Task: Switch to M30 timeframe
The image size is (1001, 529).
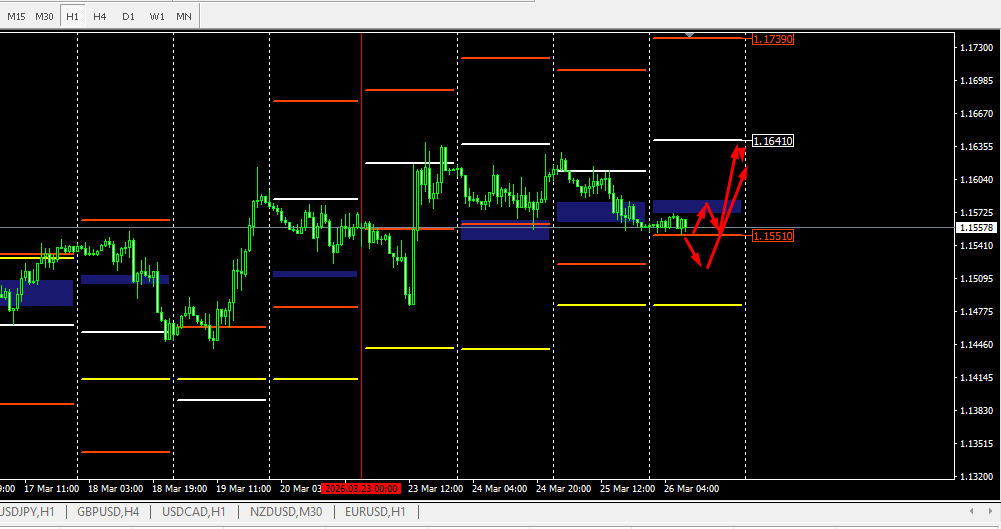Action: [44, 17]
